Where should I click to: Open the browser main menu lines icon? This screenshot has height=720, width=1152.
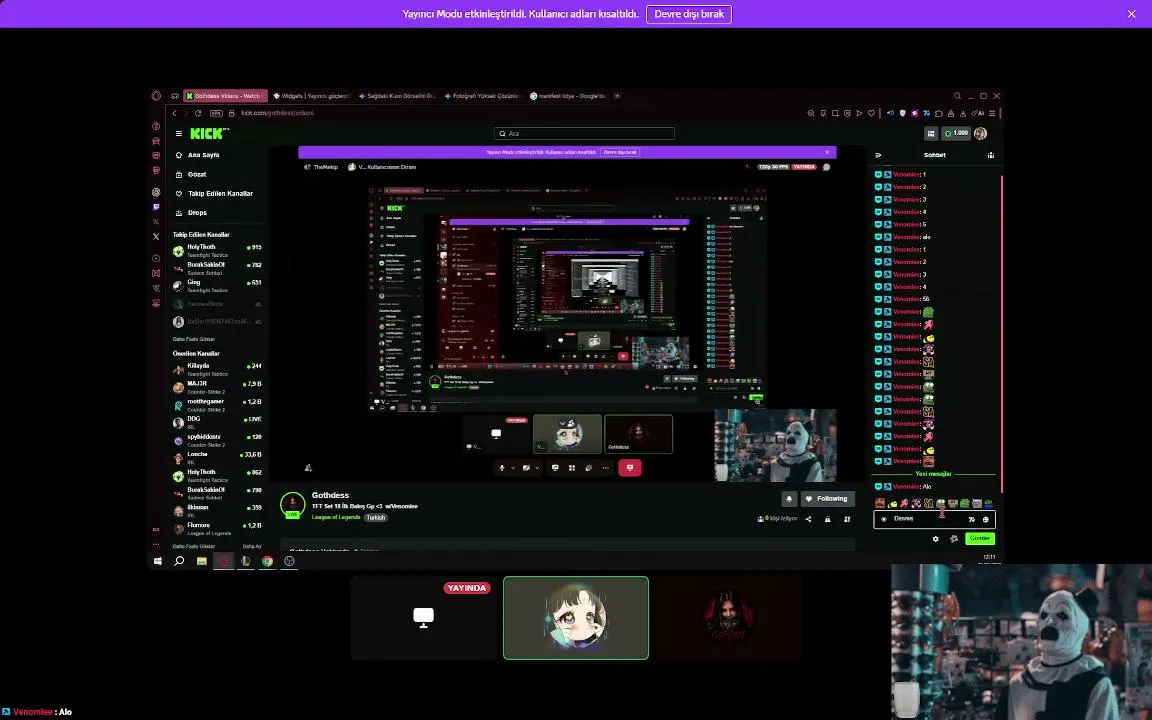point(992,113)
